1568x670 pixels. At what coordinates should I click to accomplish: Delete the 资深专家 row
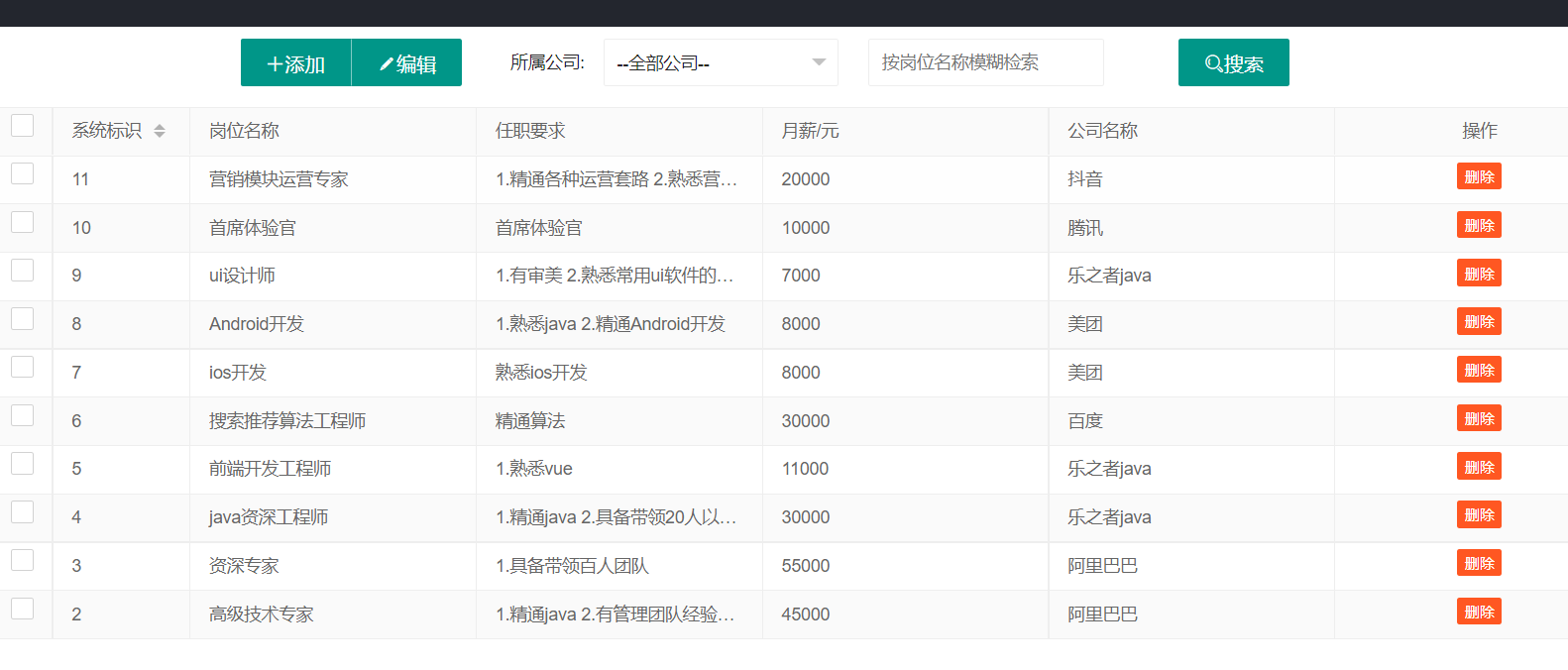[x=1478, y=564]
